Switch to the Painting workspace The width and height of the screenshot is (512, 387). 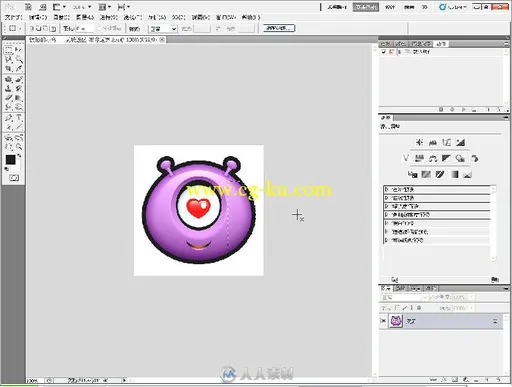(x=409, y=7)
